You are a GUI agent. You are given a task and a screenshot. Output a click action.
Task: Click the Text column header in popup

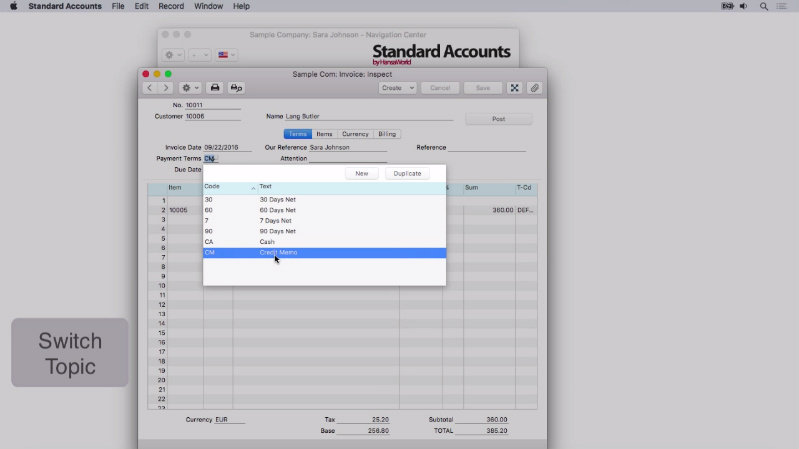(x=352, y=187)
